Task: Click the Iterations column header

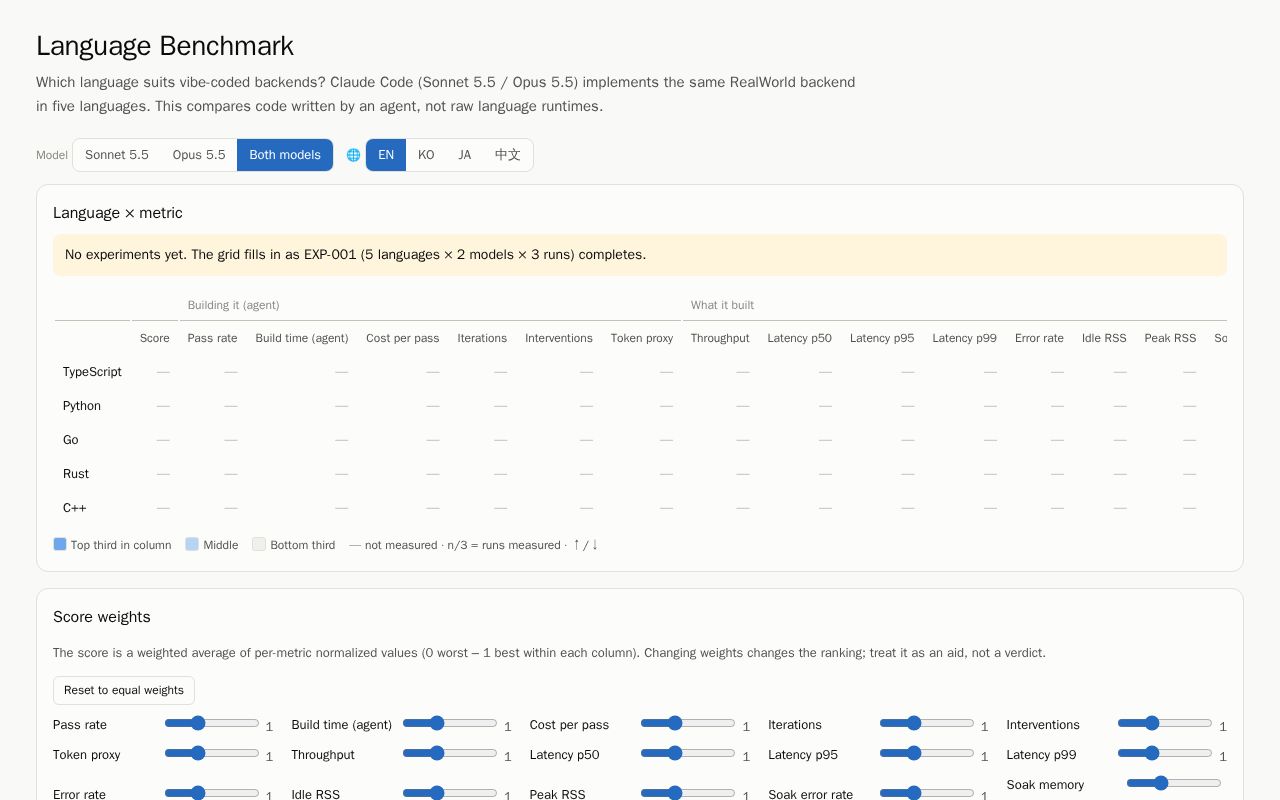Action: 482,338
